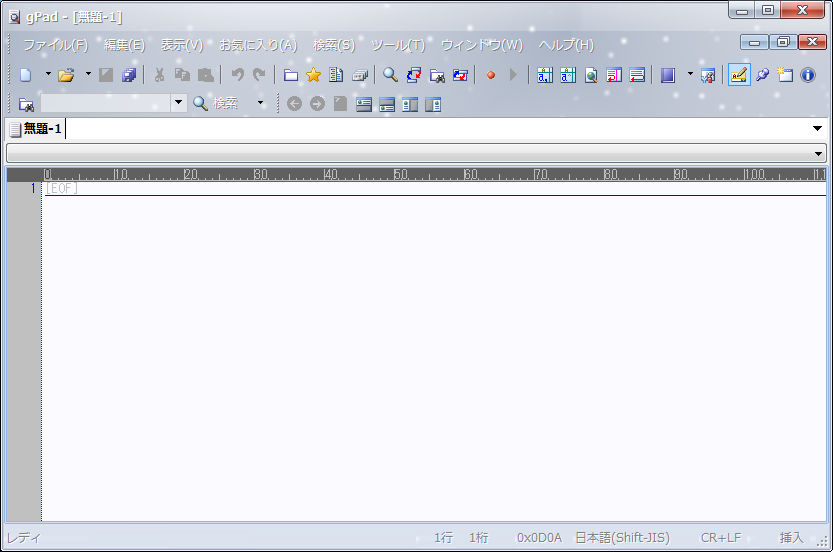833x552 pixels.
Task: Click the blue info icon
Action: click(x=808, y=75)
